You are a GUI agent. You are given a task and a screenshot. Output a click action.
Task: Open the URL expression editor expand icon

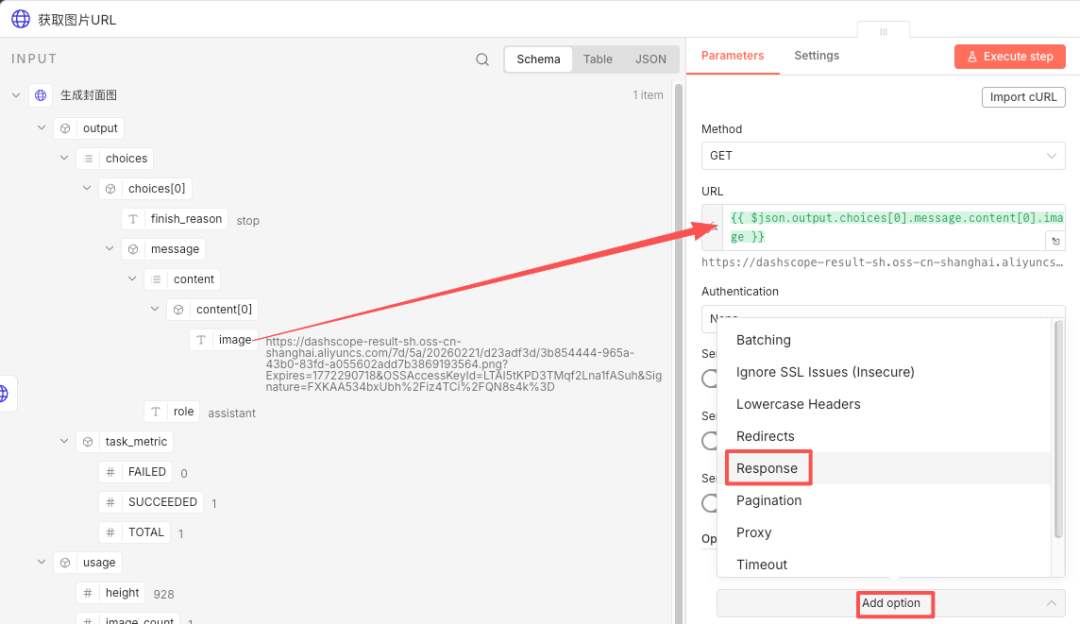point(1054,241)
